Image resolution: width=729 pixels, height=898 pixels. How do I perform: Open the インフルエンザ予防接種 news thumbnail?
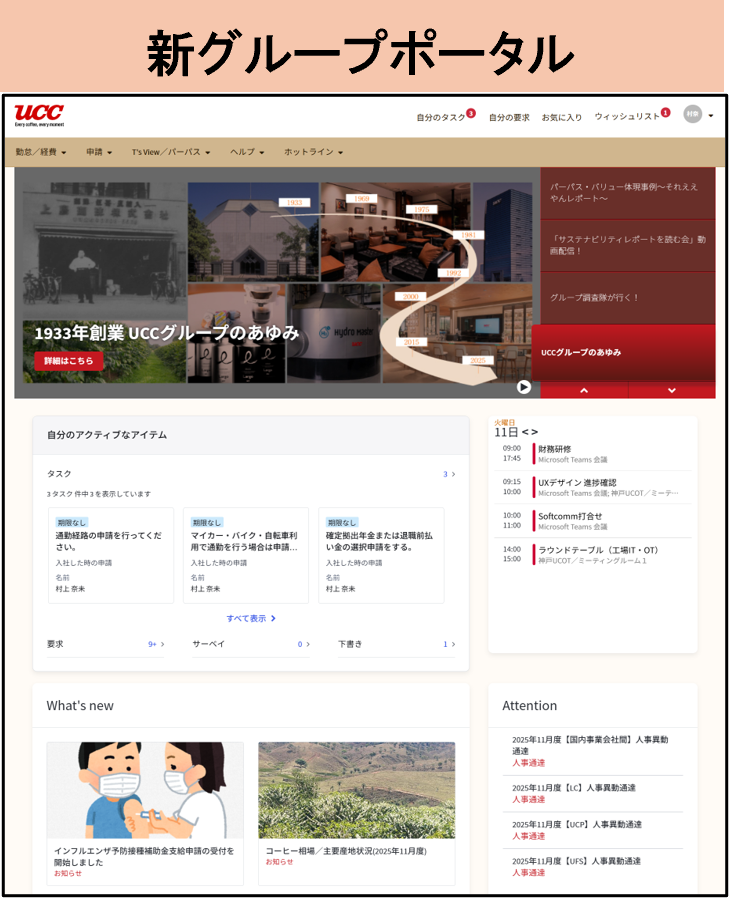tap(145, 790)
